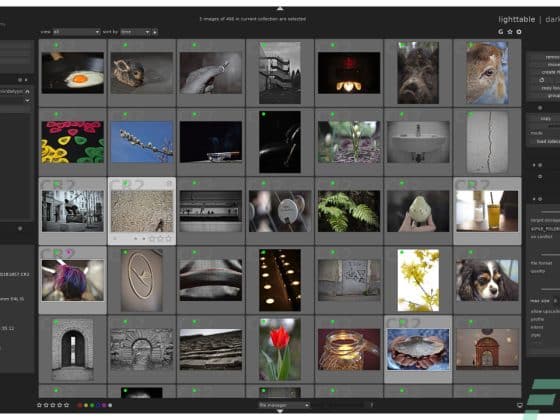Apply the purple color label

coord(104,405)
